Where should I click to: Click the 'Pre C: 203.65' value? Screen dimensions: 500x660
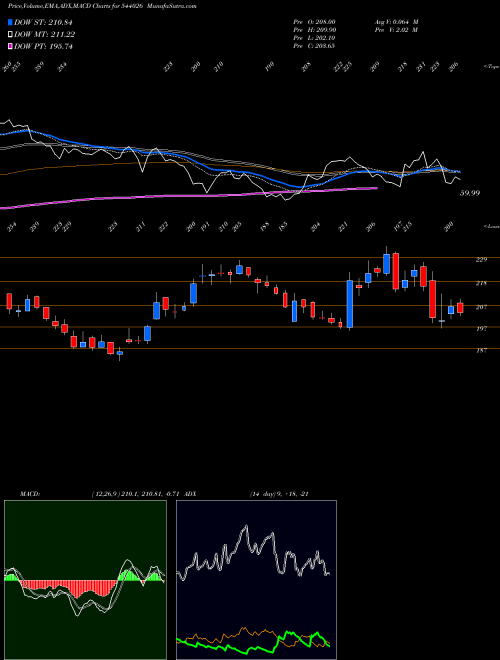(x=314, y=46)
